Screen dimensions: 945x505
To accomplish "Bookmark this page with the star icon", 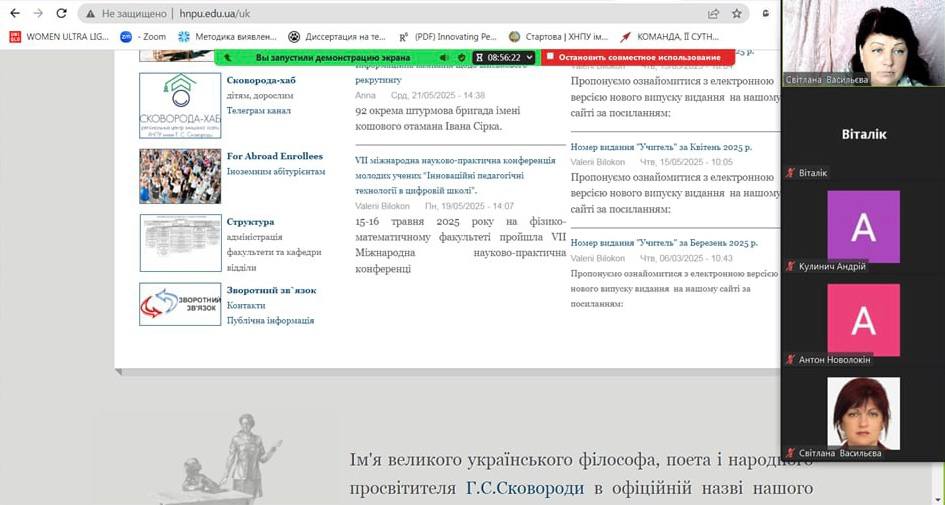I will (737, 14).
